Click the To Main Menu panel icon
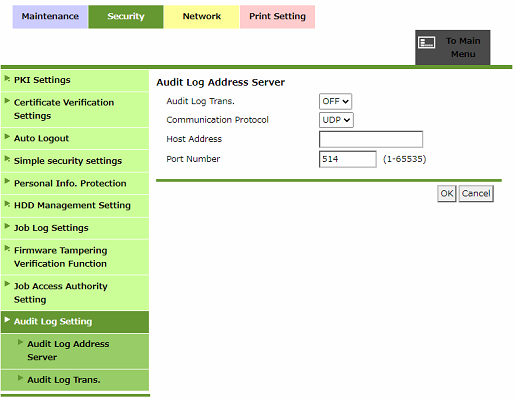Viewport: 517px width, 400px height. (x=426, y=43)
